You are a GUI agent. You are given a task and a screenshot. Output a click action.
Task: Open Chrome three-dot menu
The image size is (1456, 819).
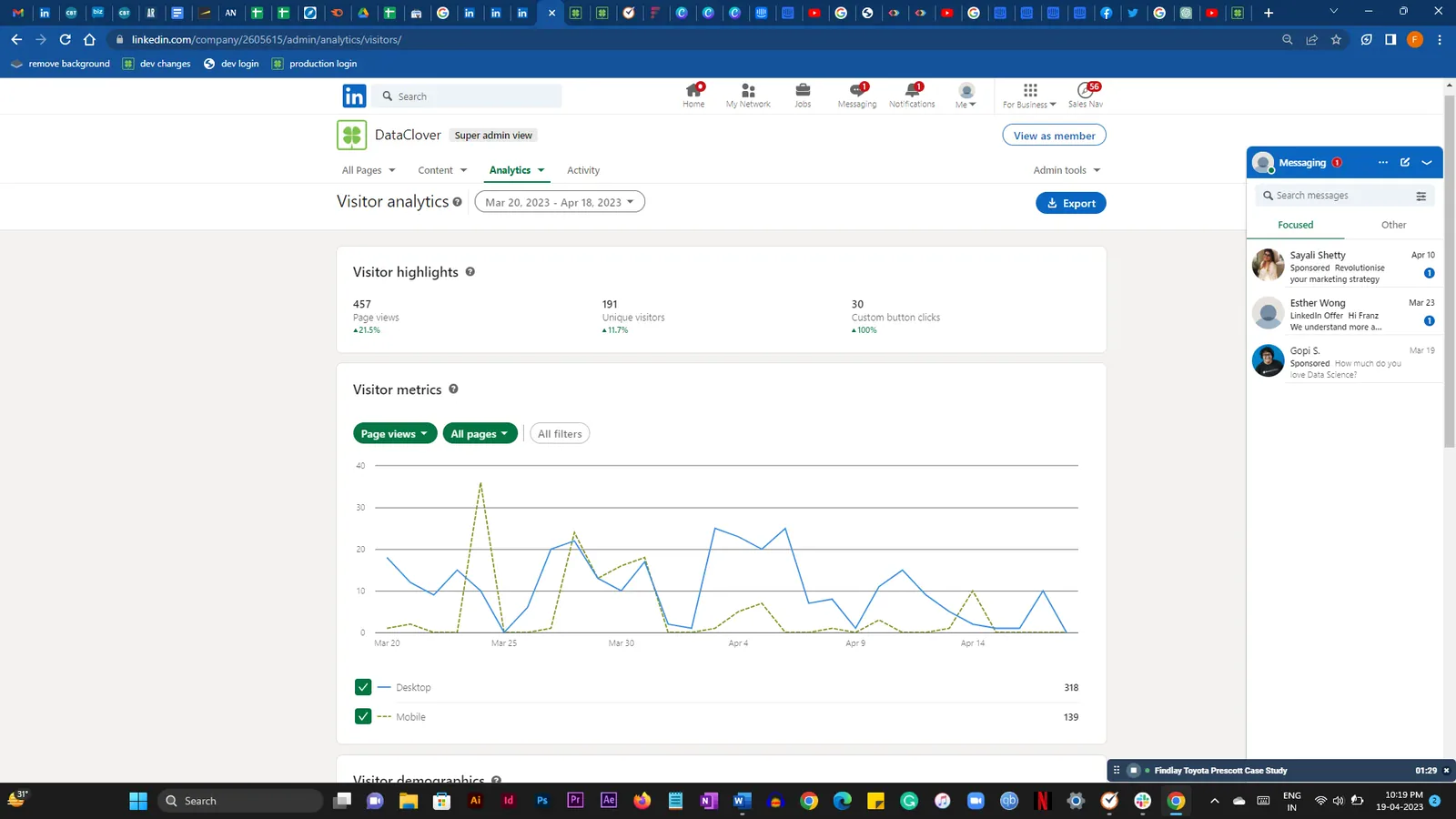tap(1440, 39)
